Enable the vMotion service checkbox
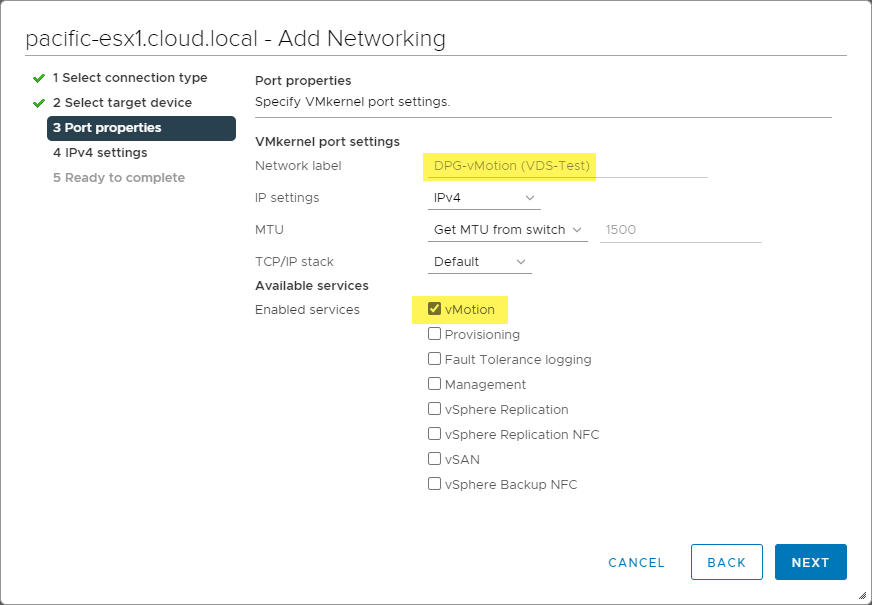The image size is (872, 605). (434, 309)
